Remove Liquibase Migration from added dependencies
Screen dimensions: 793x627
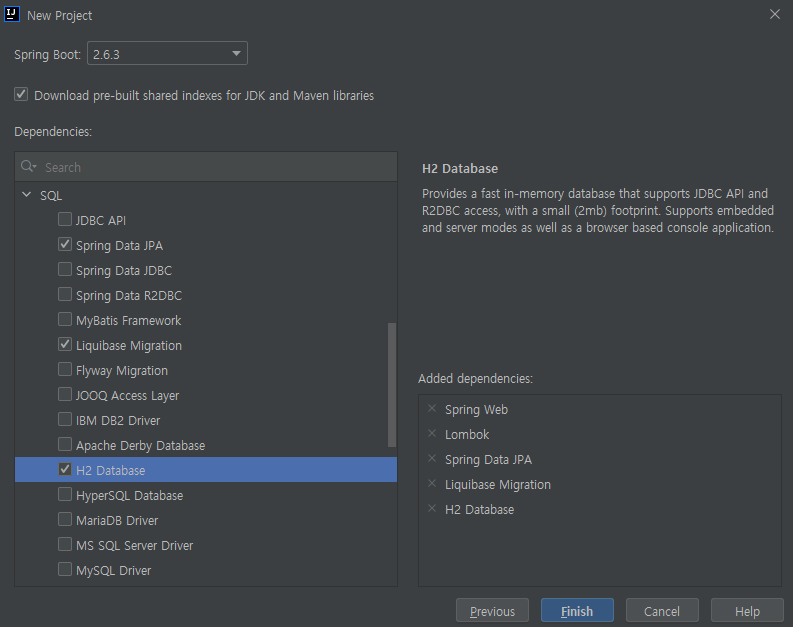(x=432, y=483)
